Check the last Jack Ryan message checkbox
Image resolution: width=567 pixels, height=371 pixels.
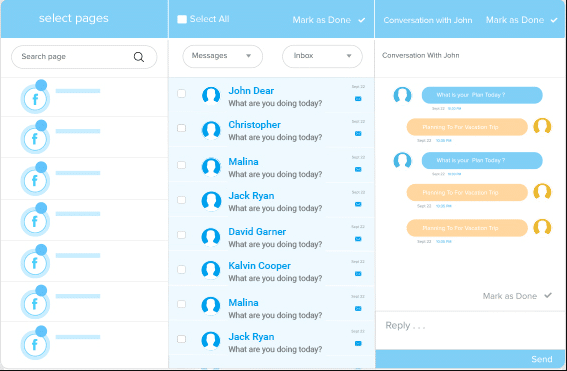tap(182, 339)
